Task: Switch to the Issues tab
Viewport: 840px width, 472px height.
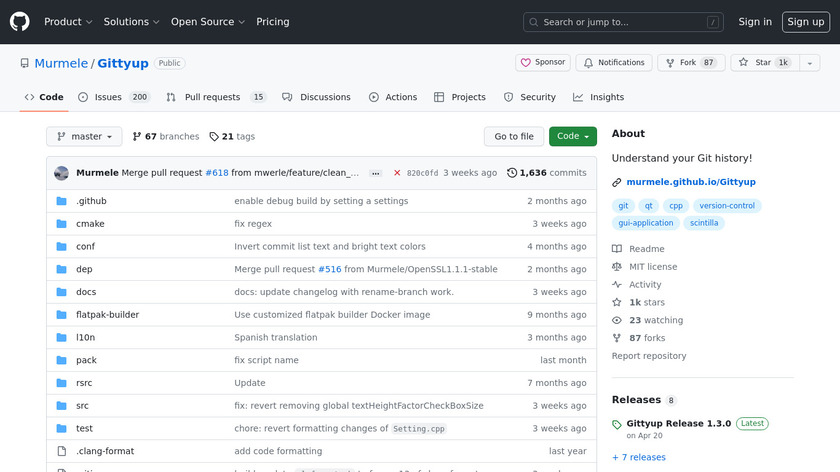Action: 114,97
